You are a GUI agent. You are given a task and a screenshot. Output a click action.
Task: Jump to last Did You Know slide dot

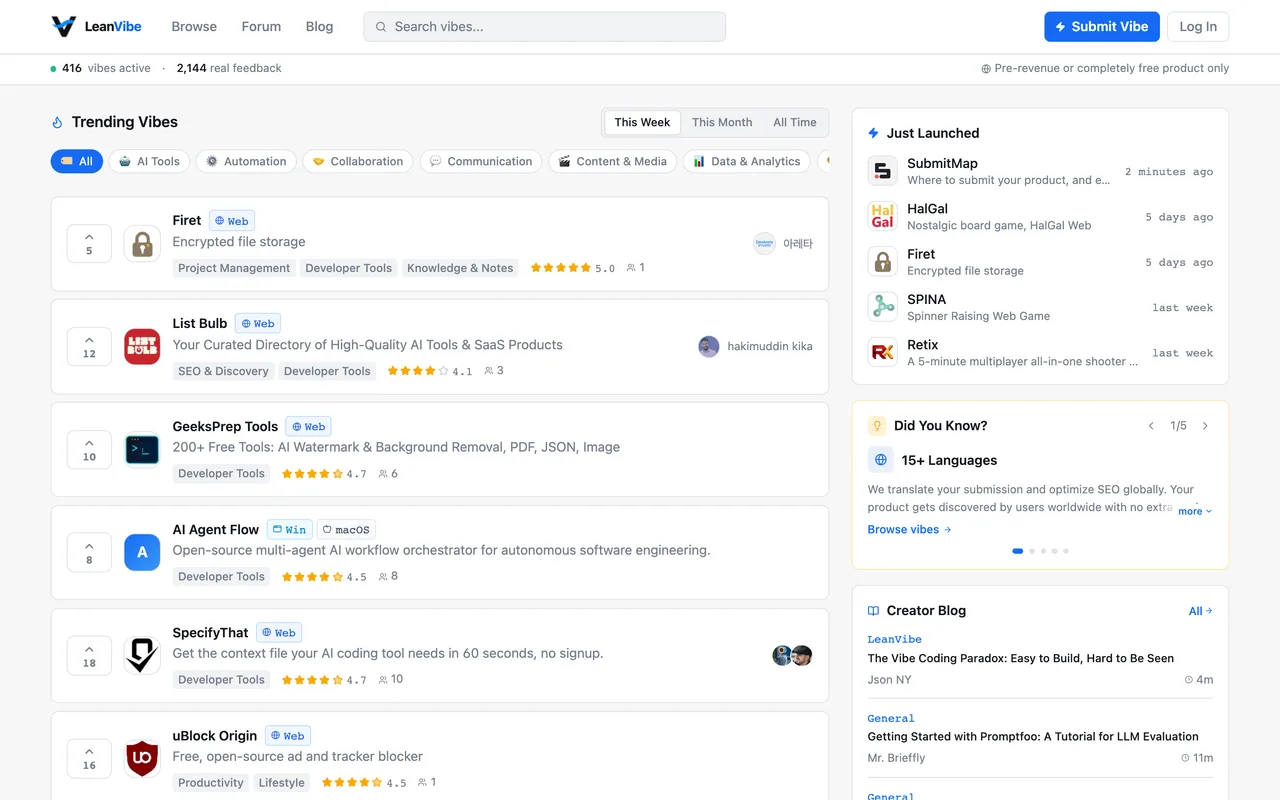[x=1066, y=551]
